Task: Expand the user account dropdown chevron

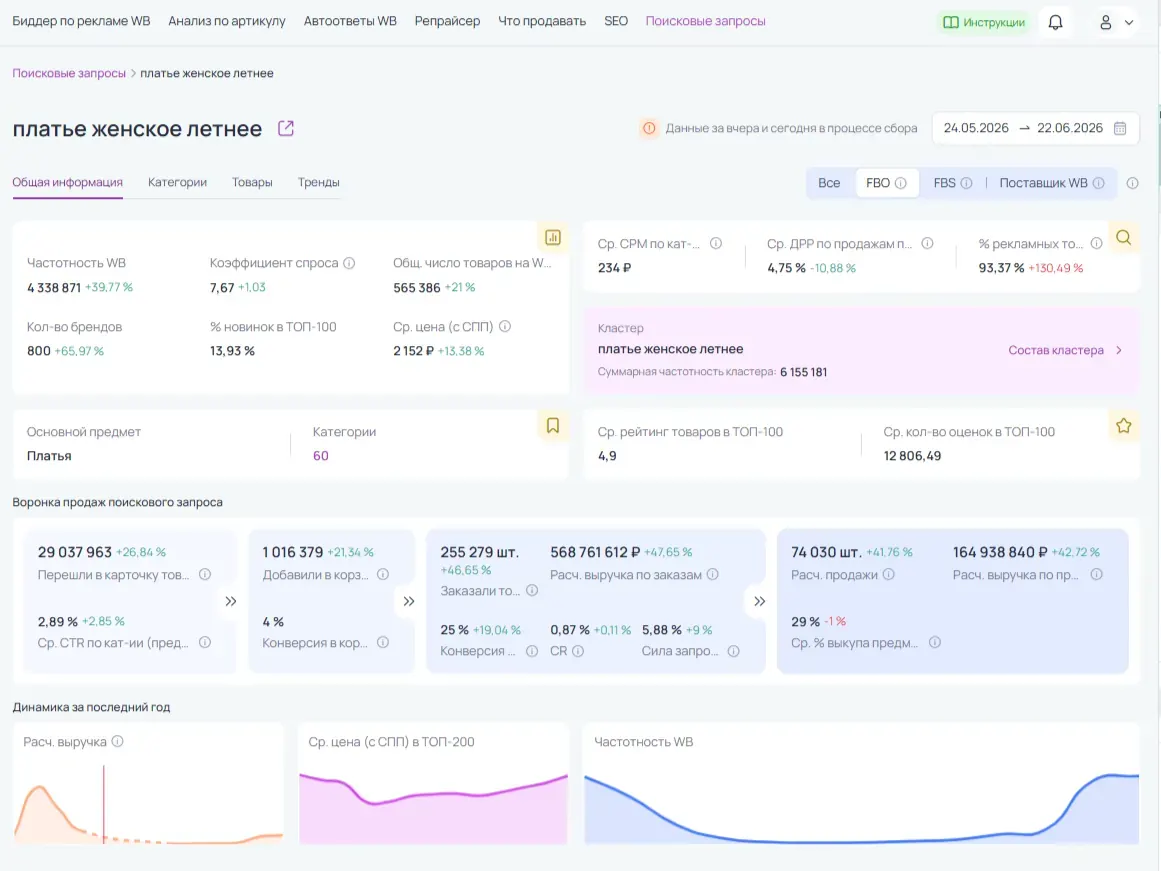Action: tap(1129, 22)
